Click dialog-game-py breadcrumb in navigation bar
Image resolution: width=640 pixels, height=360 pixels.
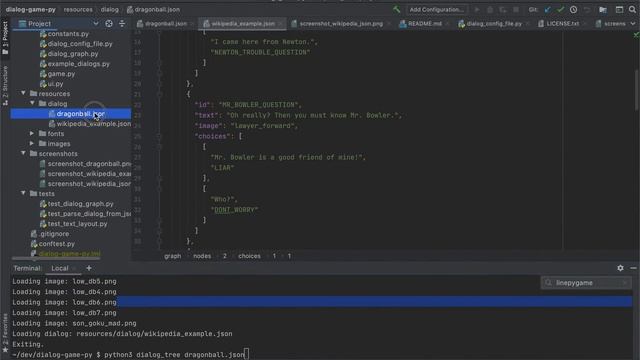click(x=31, y=9)
